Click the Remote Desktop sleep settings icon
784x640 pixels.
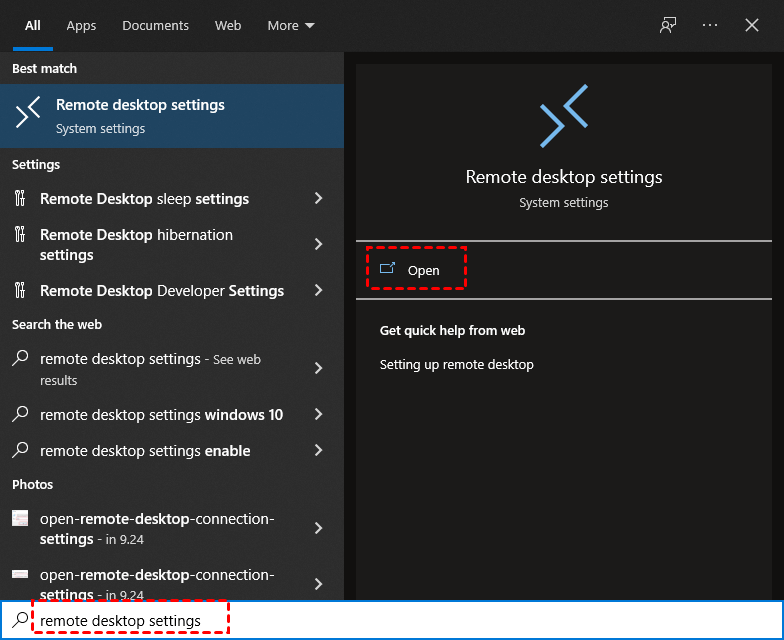point(20,198)
